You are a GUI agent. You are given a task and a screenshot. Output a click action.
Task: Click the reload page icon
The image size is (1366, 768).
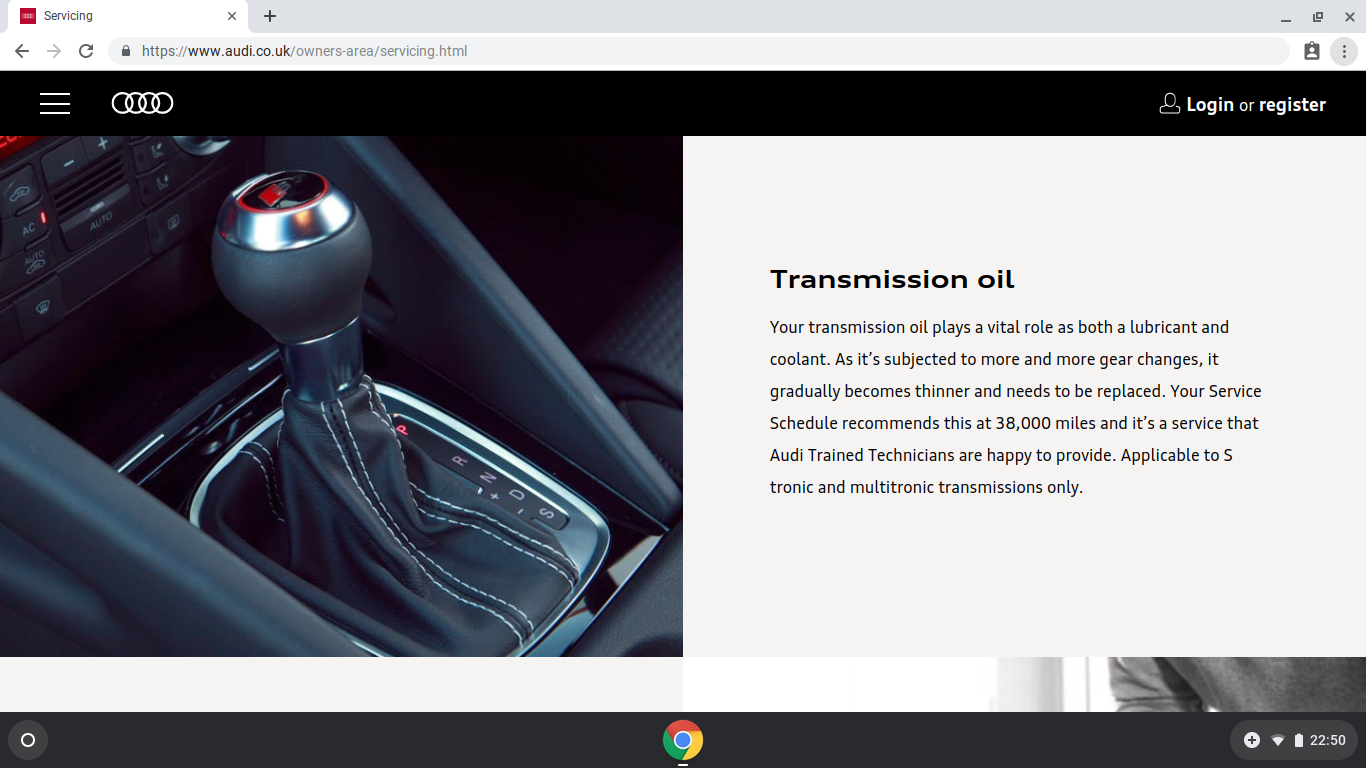click(x=86, y=51)
